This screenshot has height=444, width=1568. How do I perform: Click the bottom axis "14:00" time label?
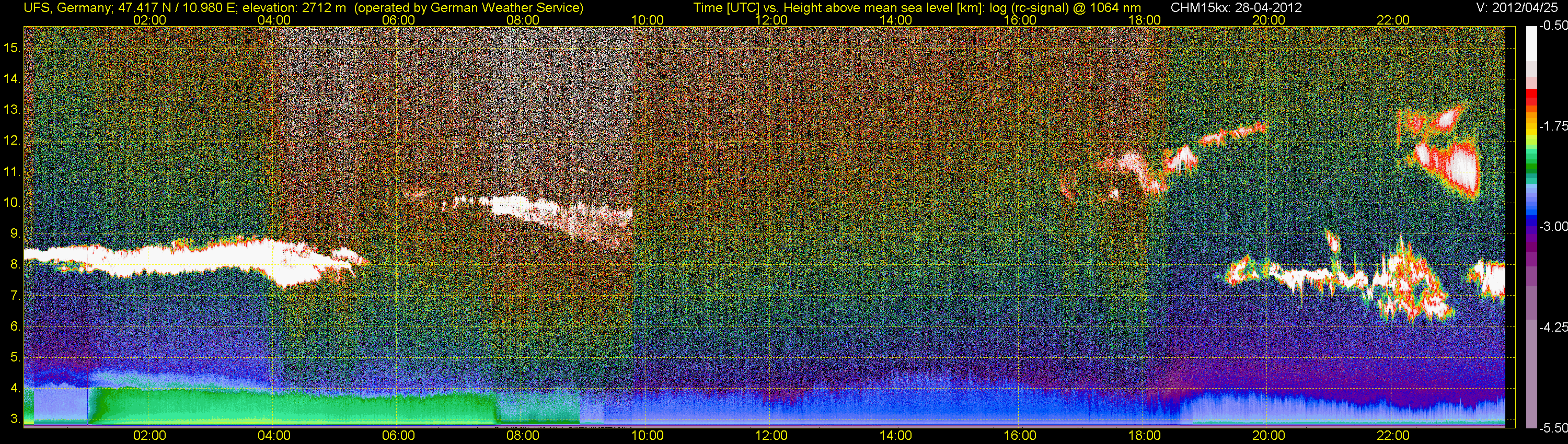coord(896,436)
